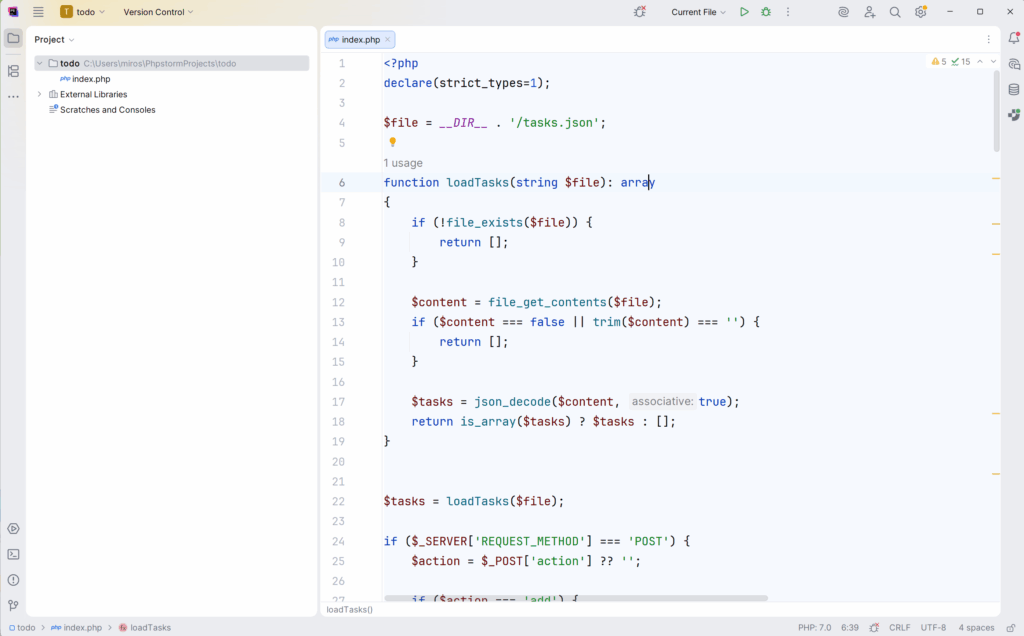
Task: Change 4 spaces indent setting
Action: pos(976,628)
